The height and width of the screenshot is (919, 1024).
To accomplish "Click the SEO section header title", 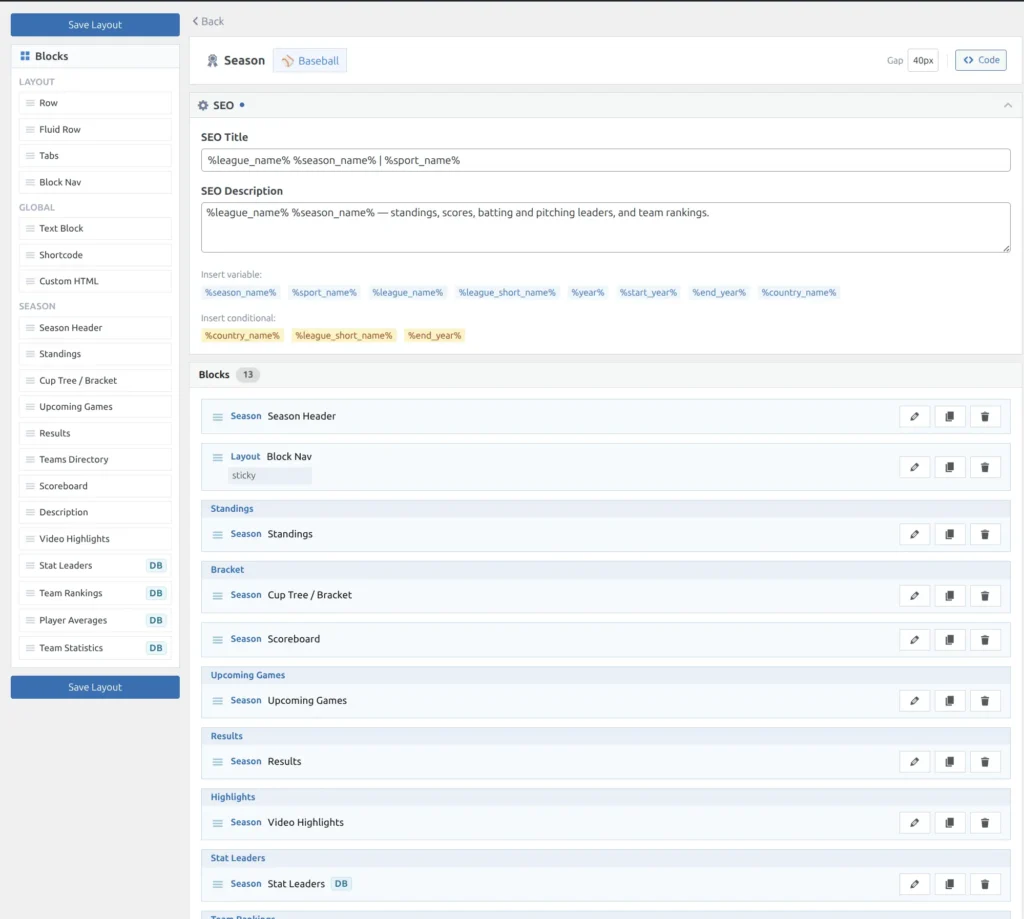I will click(x=223, y=105).
